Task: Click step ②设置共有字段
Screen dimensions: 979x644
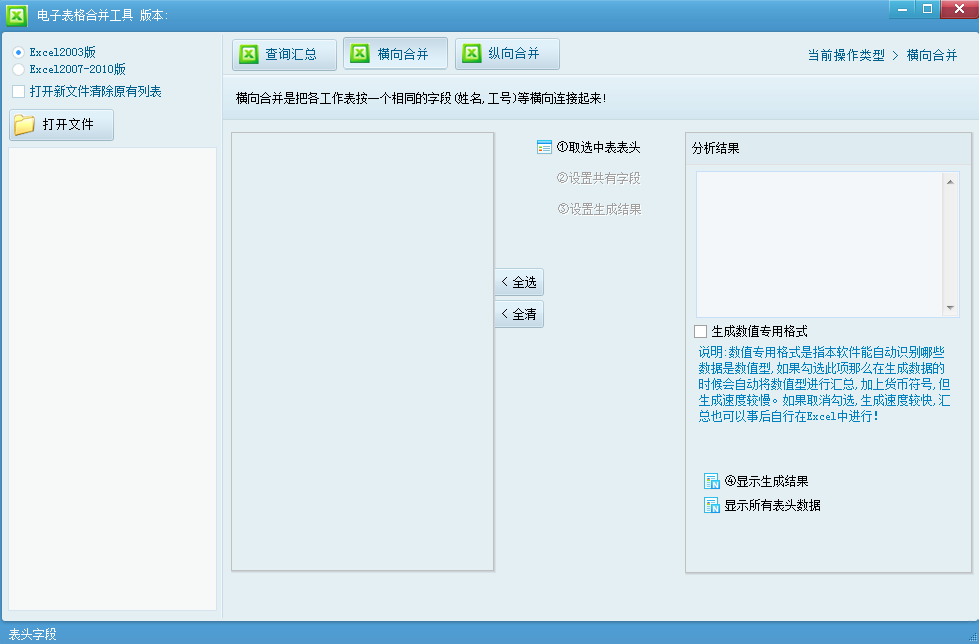Action: pos(598,178)
